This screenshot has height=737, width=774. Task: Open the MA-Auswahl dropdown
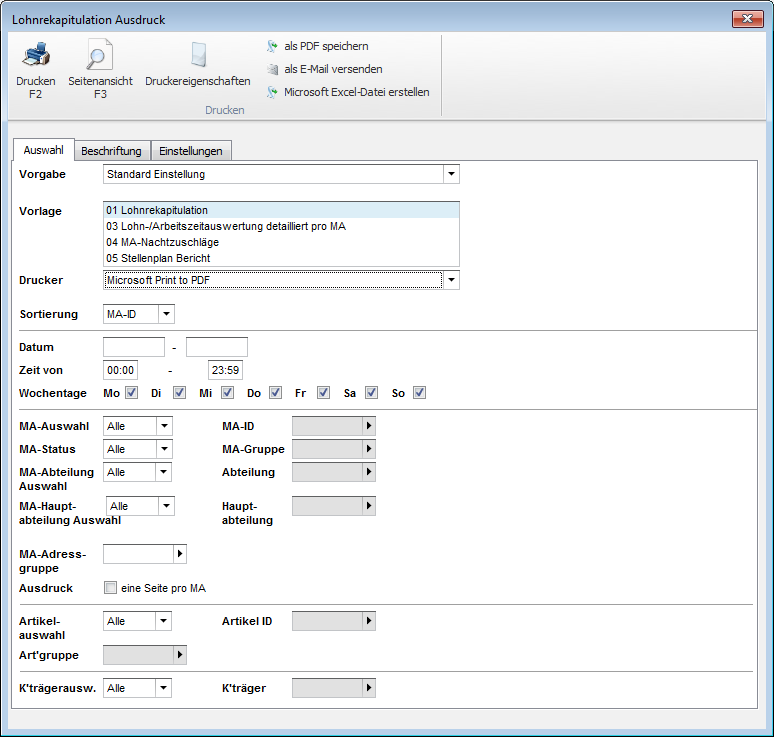[164, 426]
